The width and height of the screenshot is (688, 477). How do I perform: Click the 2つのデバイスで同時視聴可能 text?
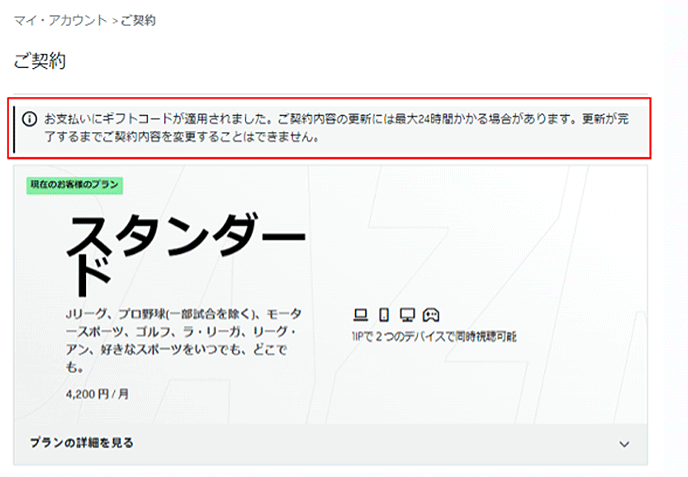pyautogui.click(x=434, y=337)
